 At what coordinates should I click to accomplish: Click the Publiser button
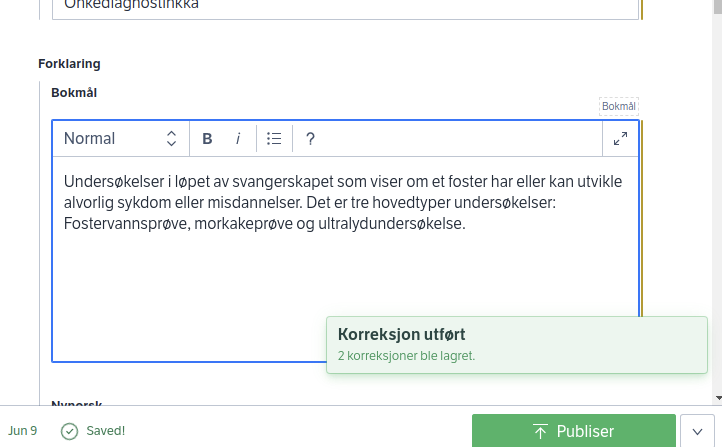point(574,431)
